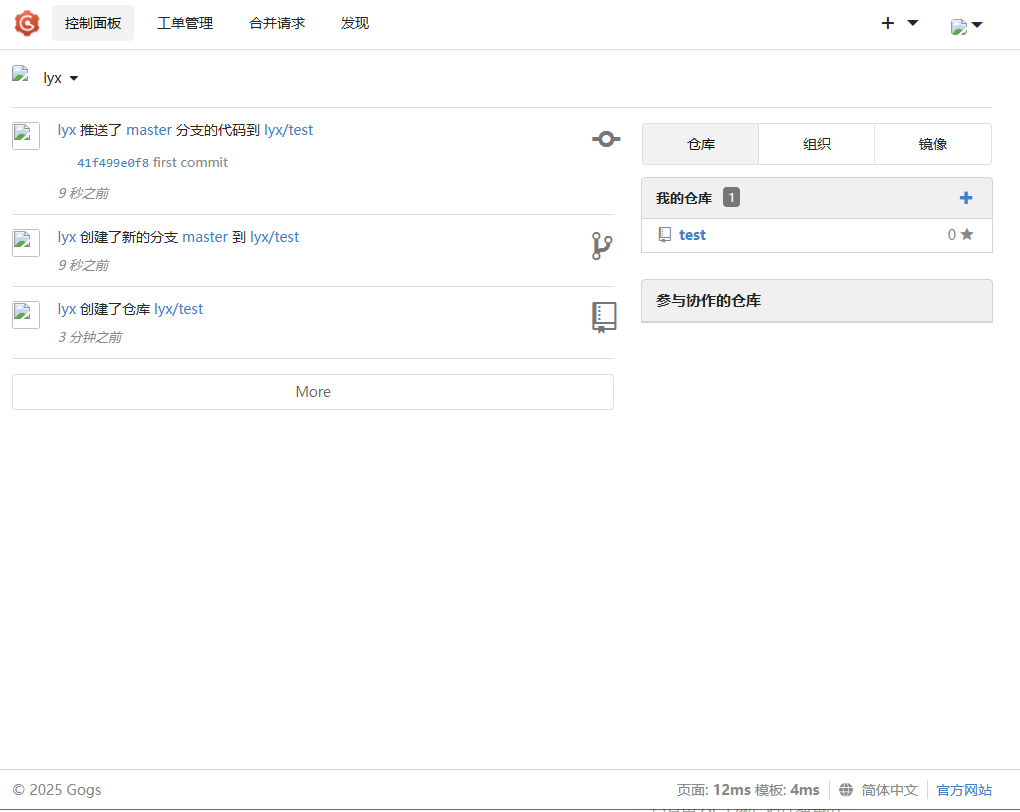Click the Gogs logo home icon

click(x=27, y=23)
